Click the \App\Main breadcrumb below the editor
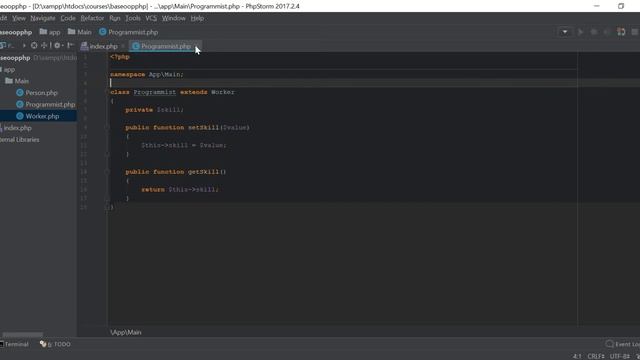640x360 pixels. (x=126, y=332)
